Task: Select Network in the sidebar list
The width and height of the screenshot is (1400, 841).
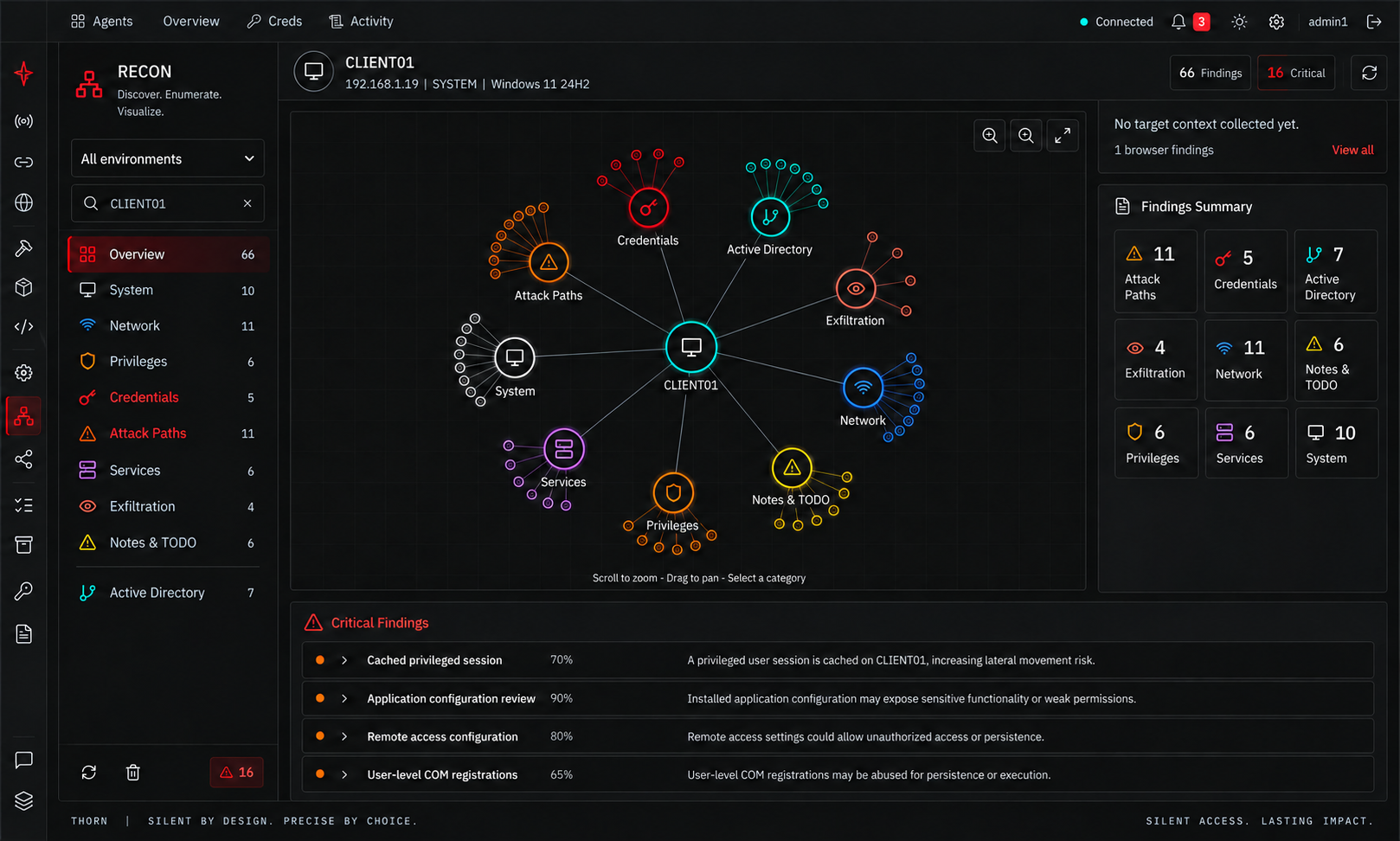Action: (x=168, y=325)
